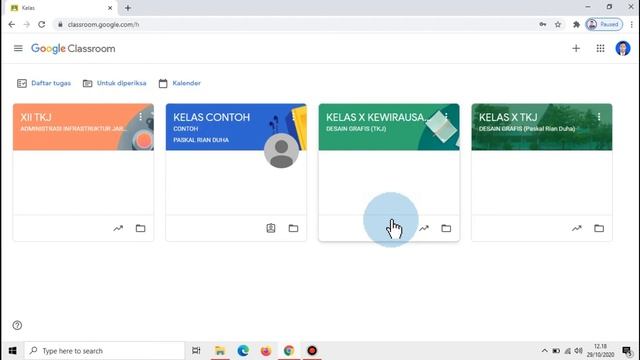Open a new browser tab

pyautogui.click(x=128, y=8)
